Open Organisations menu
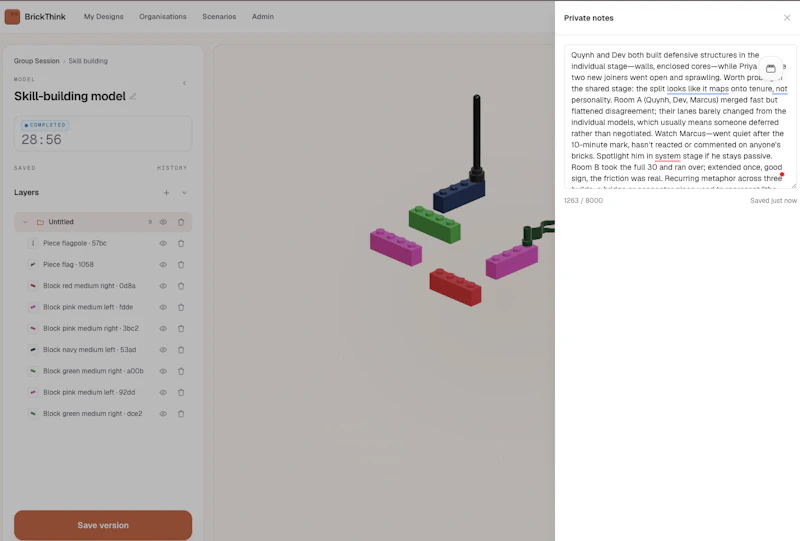The width and height of the screenshot is (800, 541). pos(163,17)
